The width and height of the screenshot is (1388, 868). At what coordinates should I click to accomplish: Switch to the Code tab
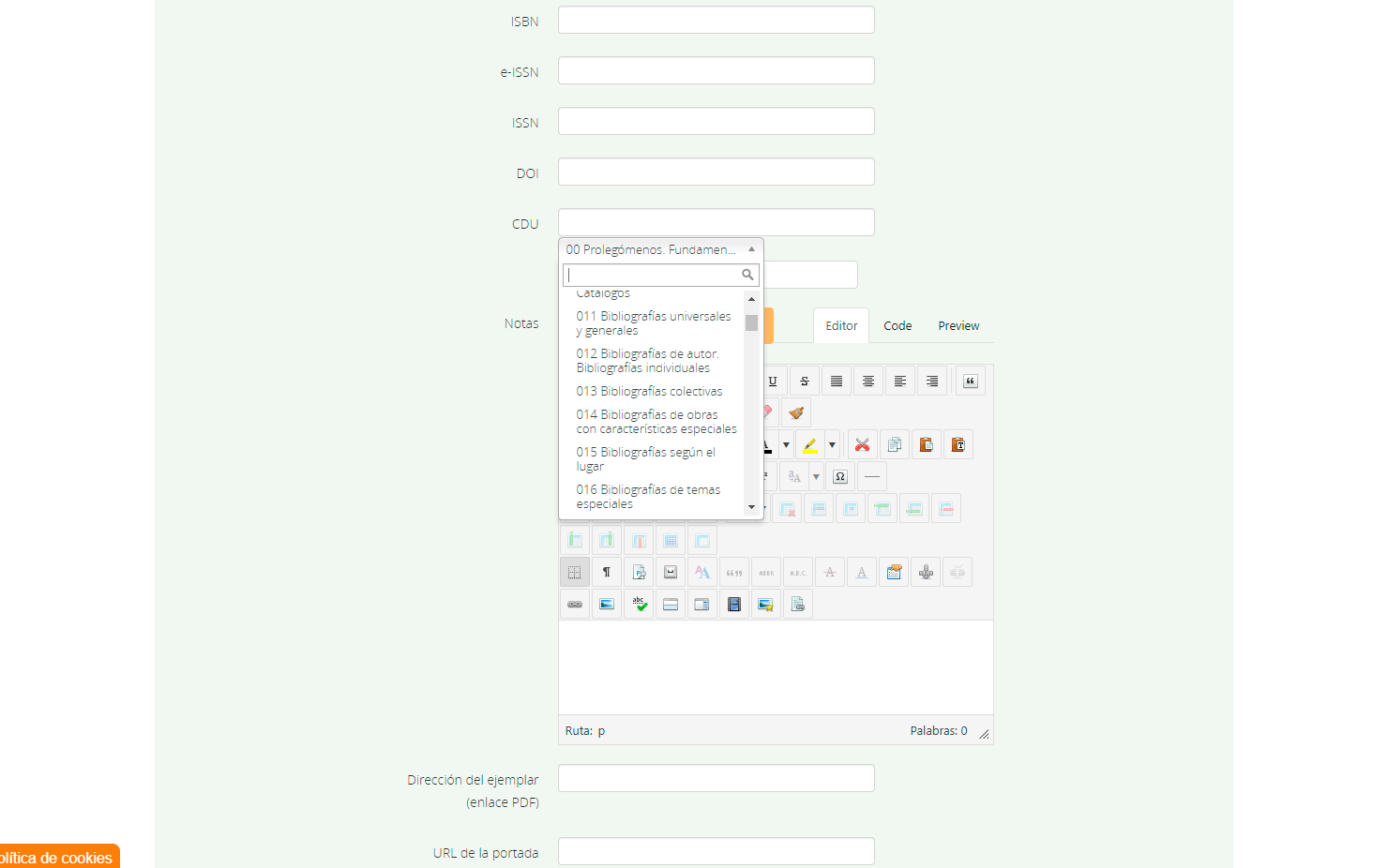(898, 326)
